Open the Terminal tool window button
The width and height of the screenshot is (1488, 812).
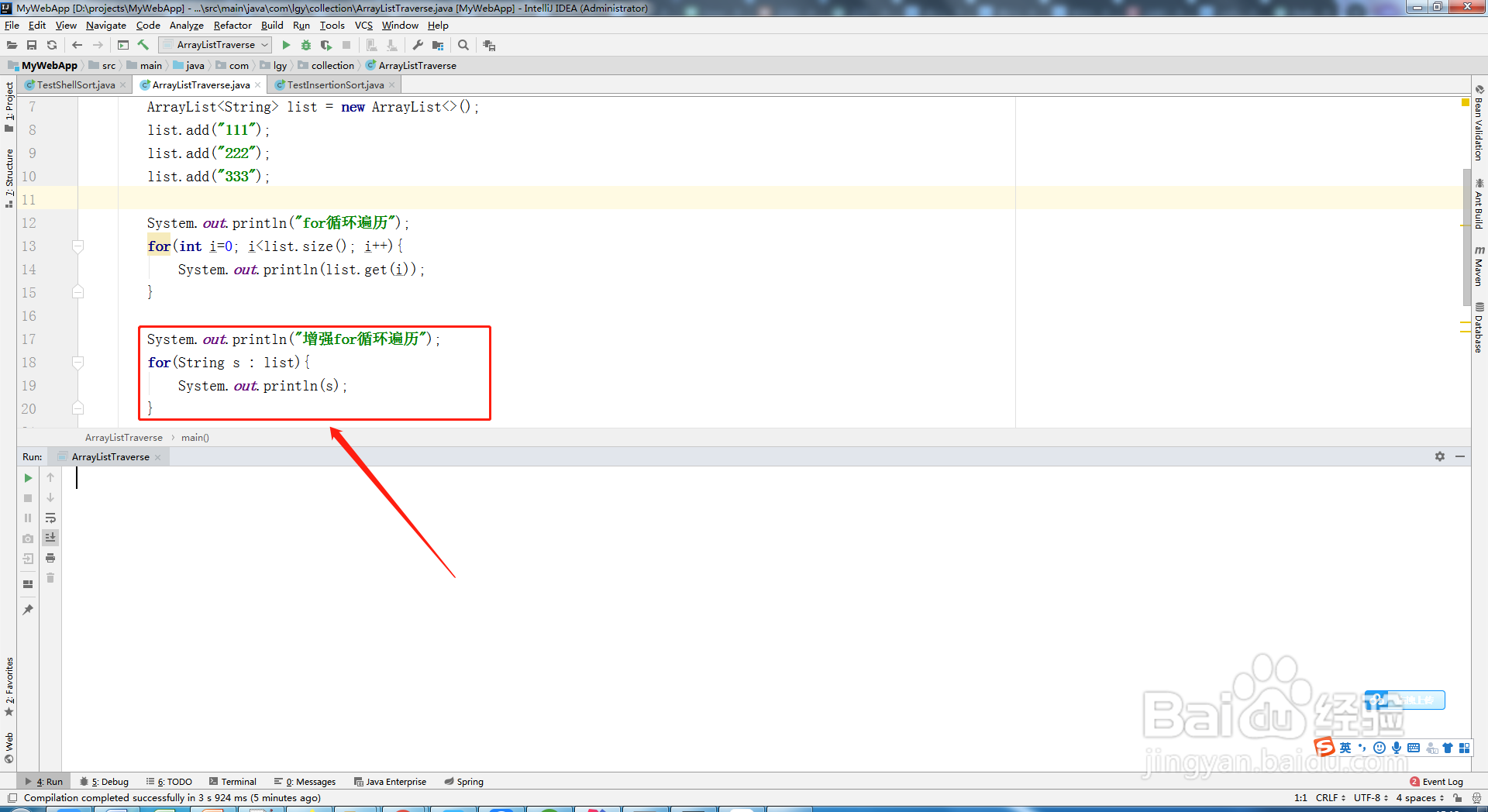tap(232, 781)
